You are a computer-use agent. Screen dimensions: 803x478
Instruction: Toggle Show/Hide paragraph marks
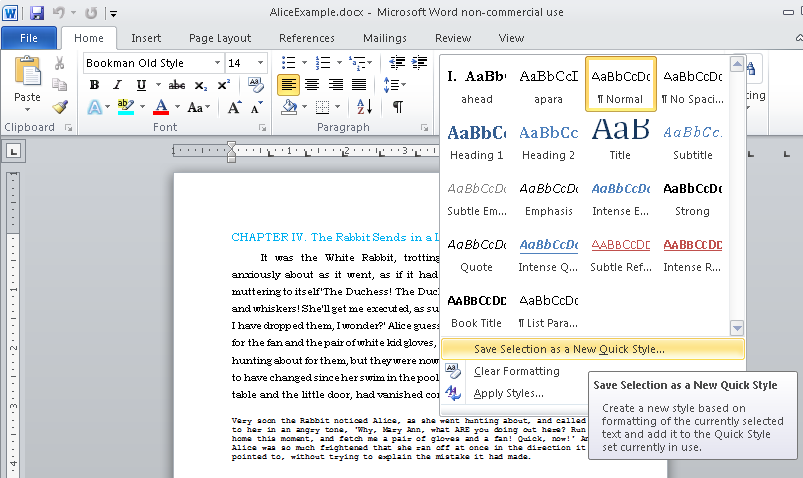click(x=397, y=107)
